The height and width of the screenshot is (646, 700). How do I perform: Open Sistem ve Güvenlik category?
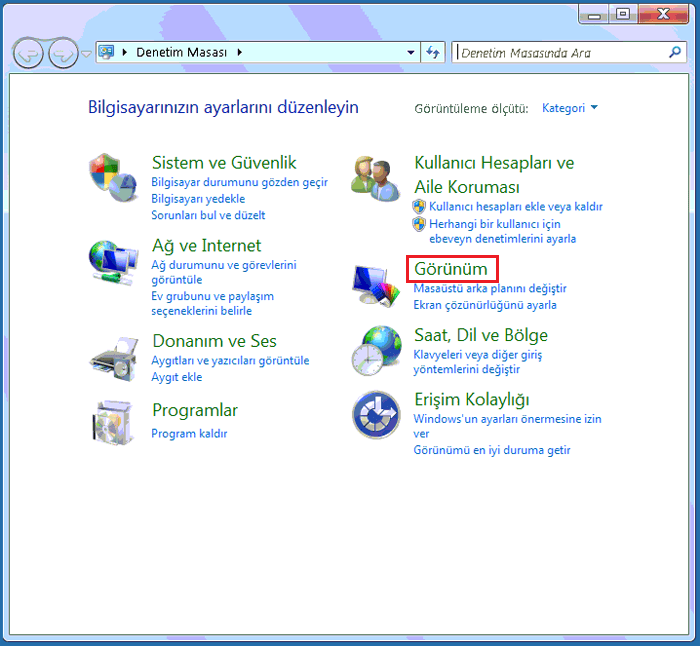224,163
